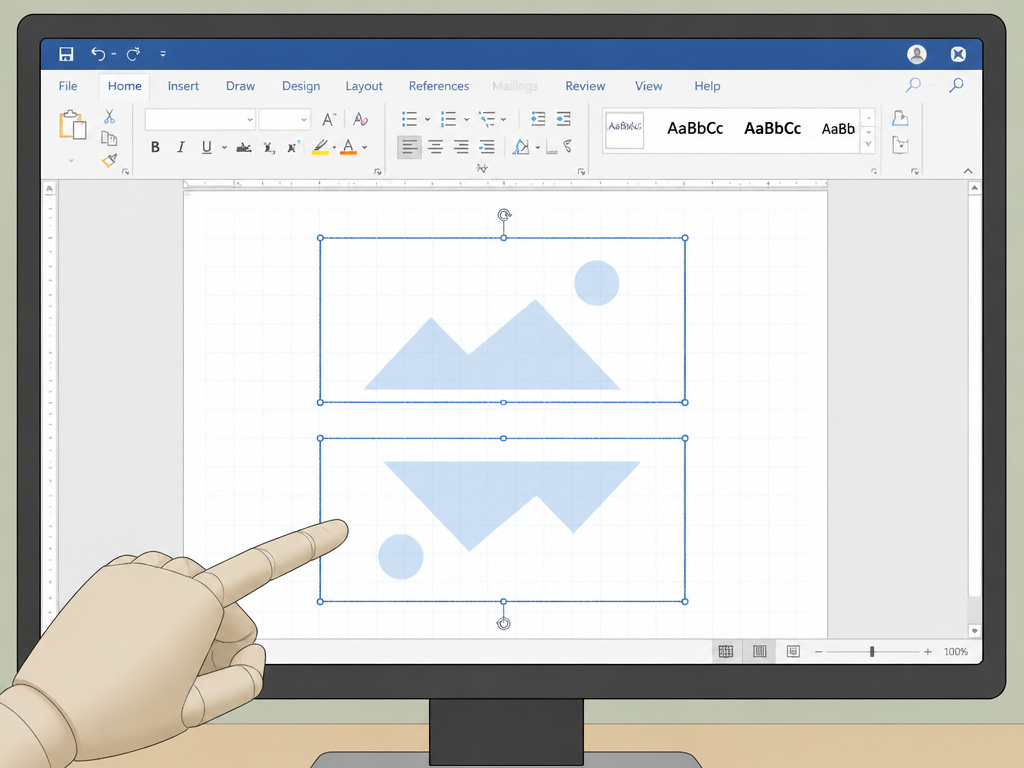Switch to the Insert tab

click(183, 86)
